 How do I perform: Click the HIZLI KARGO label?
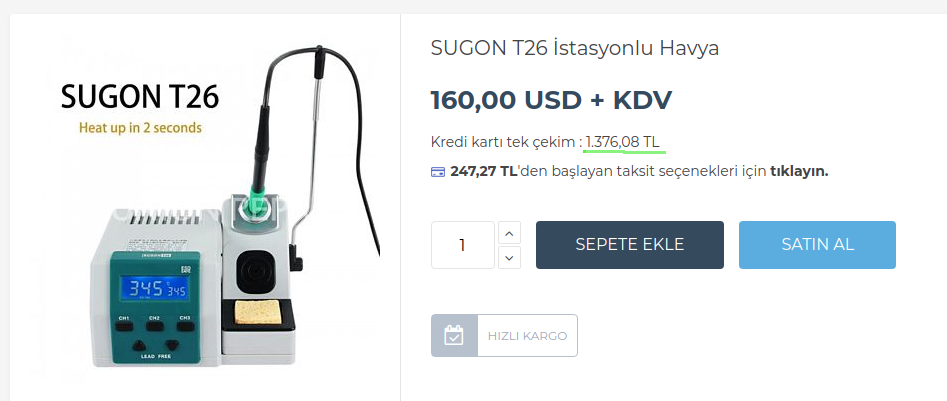click(x=527, y=336)
